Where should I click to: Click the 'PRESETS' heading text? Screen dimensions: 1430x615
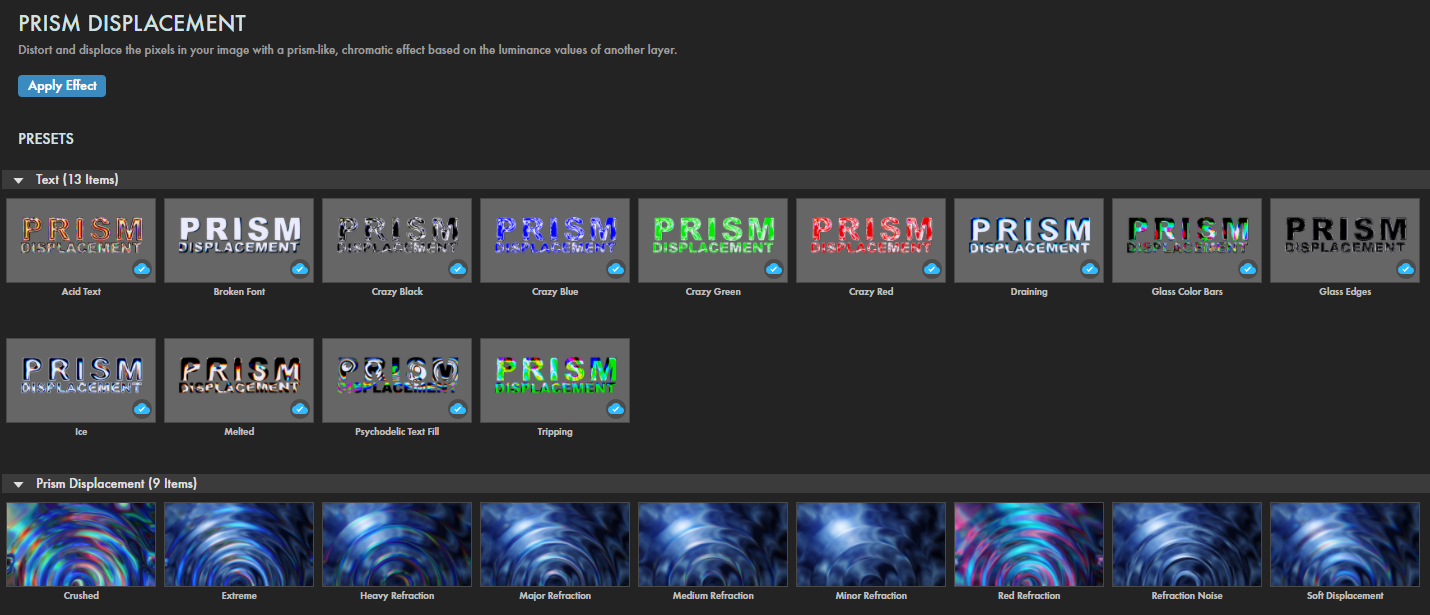click(x=46, y=139)
